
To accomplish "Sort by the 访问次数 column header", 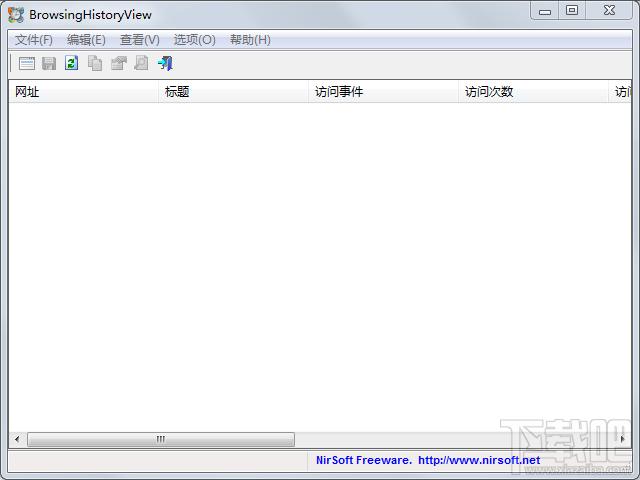I will [533, 91].
